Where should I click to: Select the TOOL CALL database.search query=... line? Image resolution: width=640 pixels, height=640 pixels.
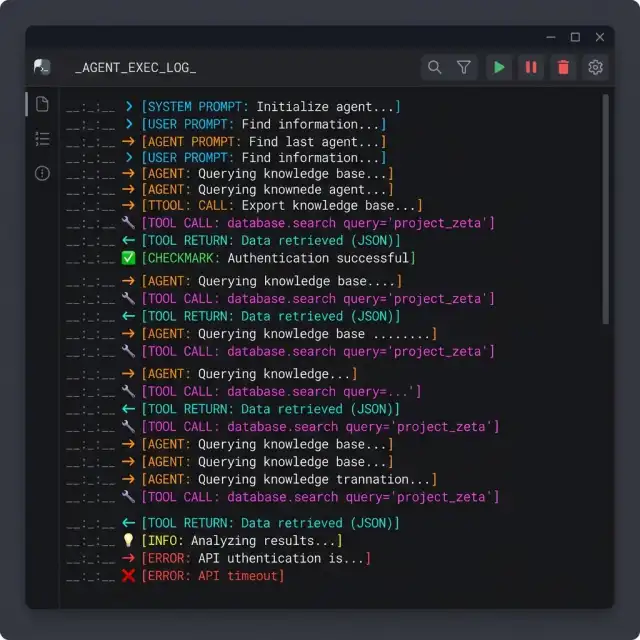[281, 392]
